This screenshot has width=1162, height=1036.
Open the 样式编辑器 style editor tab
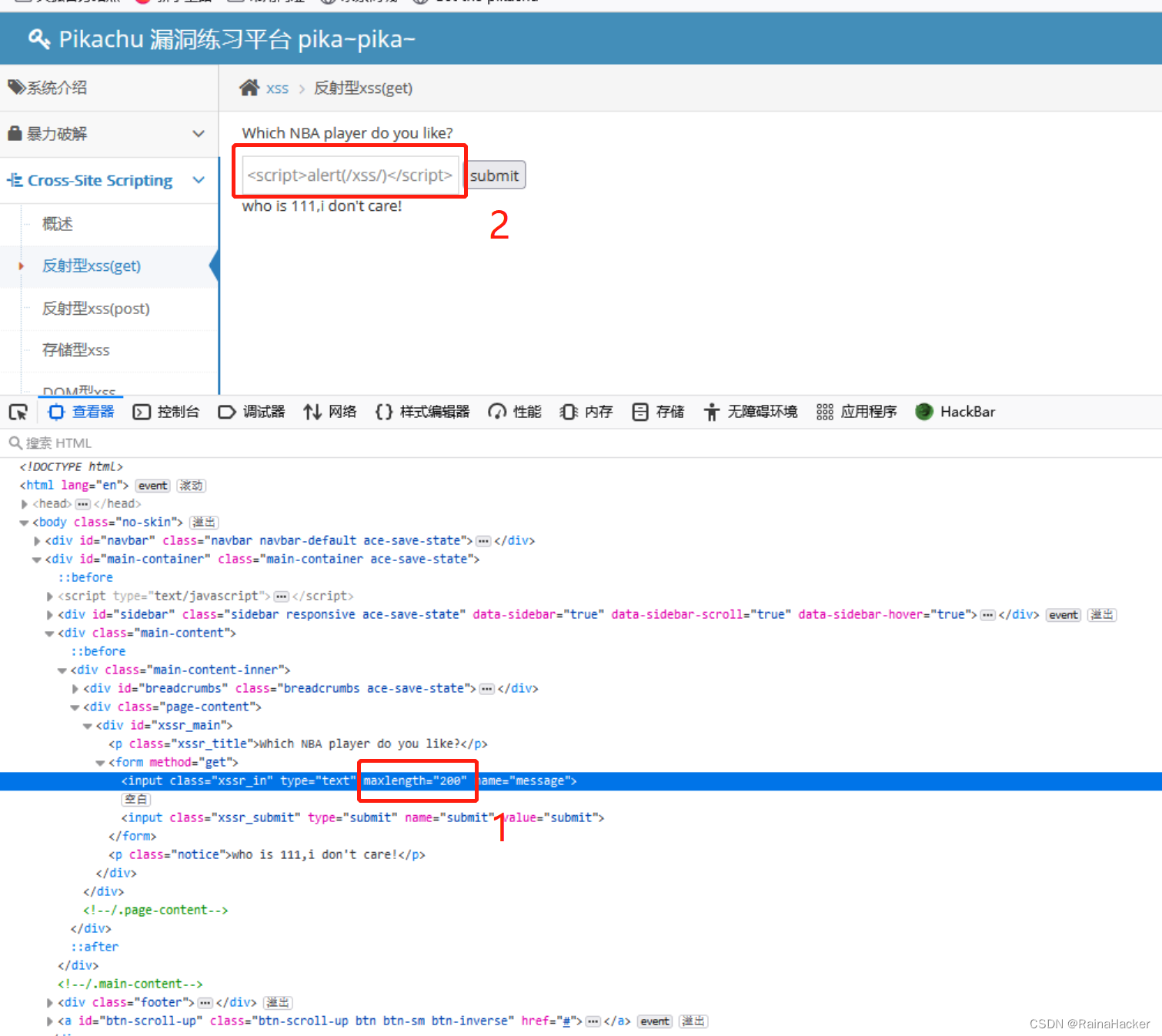point(422,412)
